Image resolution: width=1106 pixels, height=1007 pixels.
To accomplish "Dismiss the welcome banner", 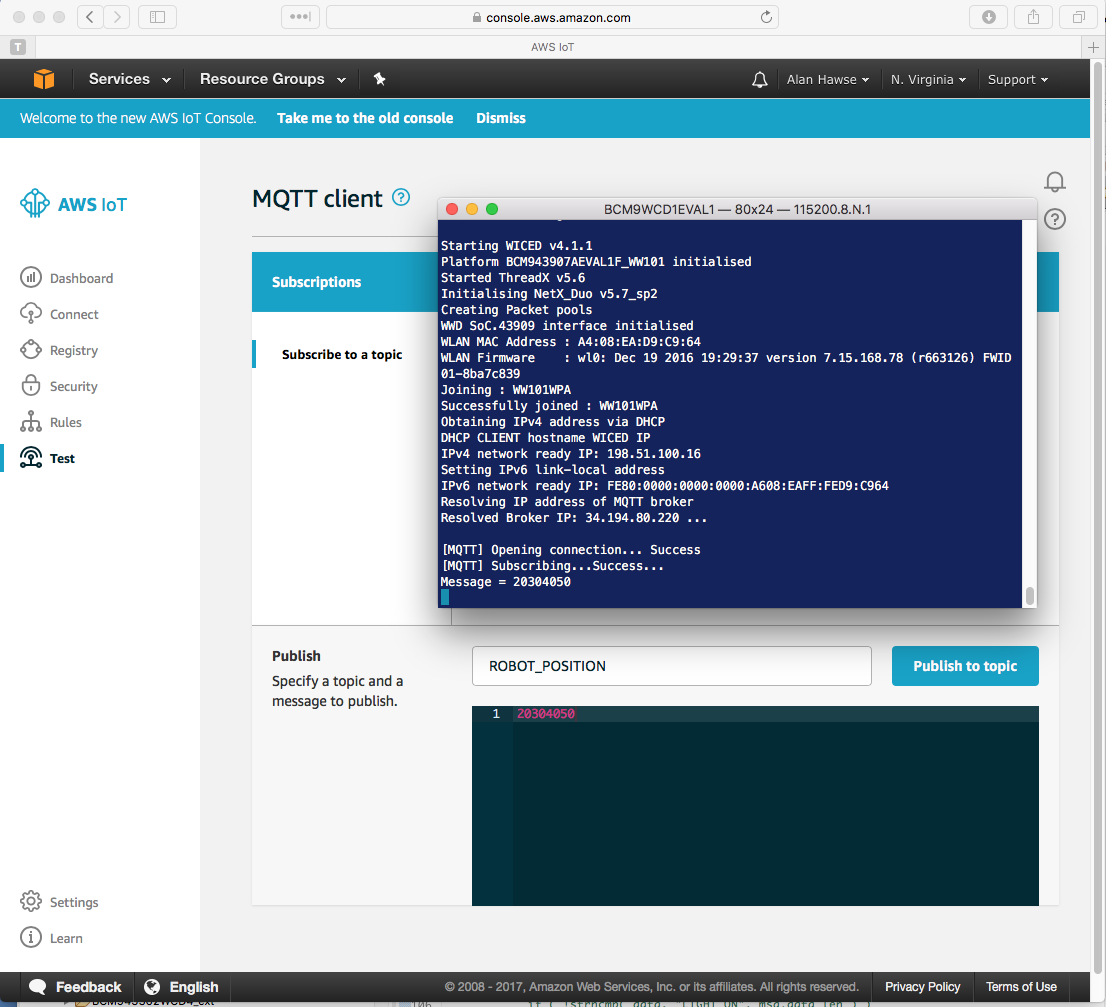I will click(501, 118).
